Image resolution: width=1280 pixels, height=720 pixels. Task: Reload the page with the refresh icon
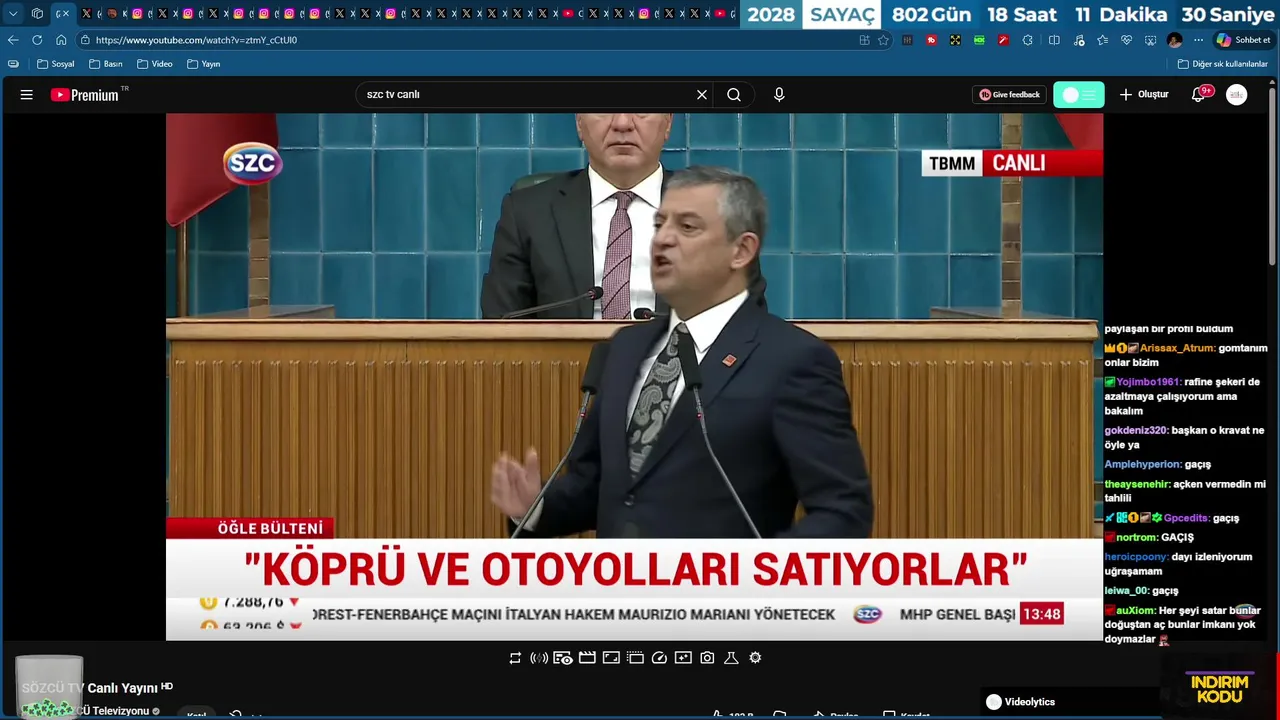coord(37,40)
